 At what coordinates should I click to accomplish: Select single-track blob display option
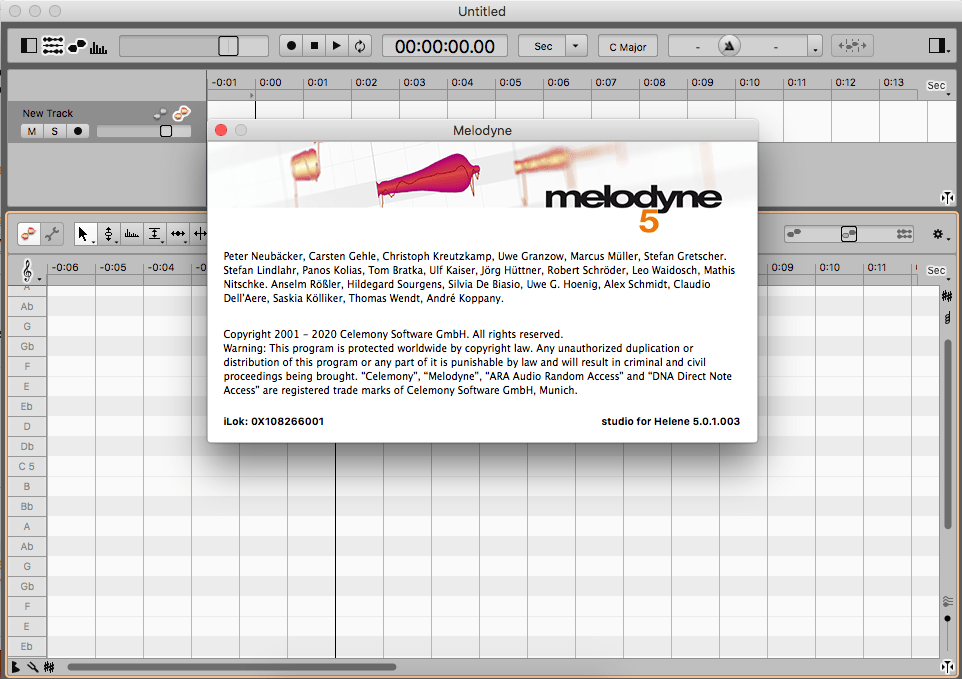(794, 234)
